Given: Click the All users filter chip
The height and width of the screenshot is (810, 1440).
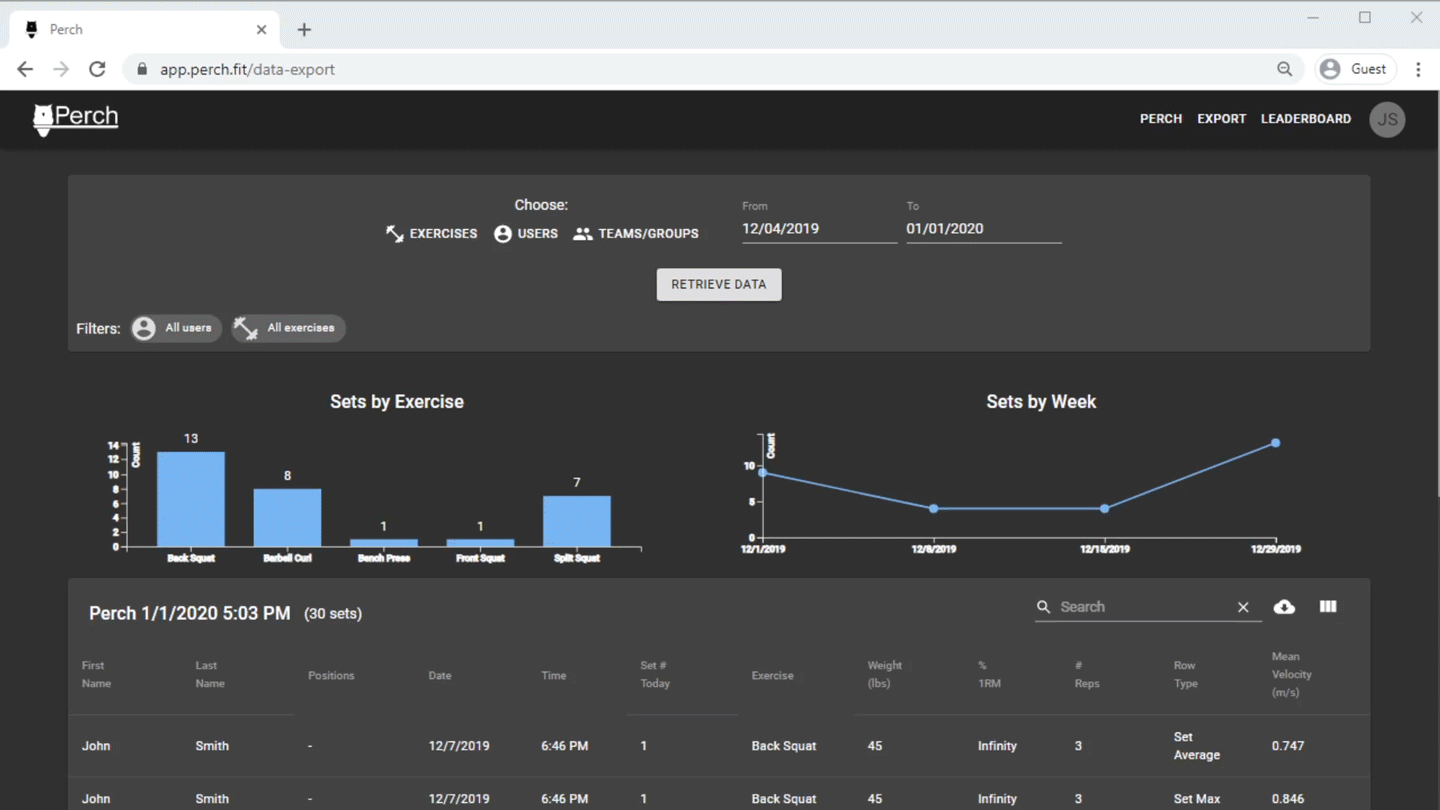Looking at the screenshot, I should [x=176, y=328].
